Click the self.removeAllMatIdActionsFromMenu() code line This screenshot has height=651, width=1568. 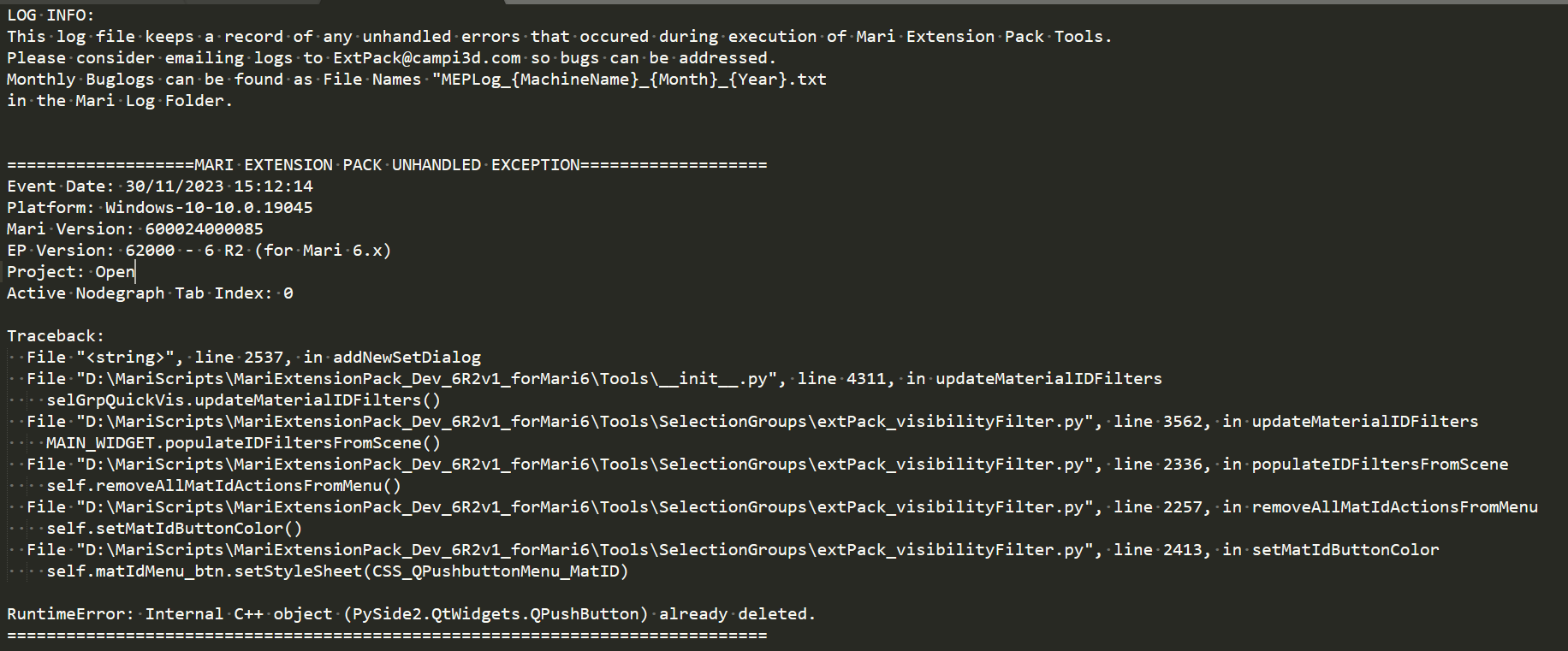[223, 486]
